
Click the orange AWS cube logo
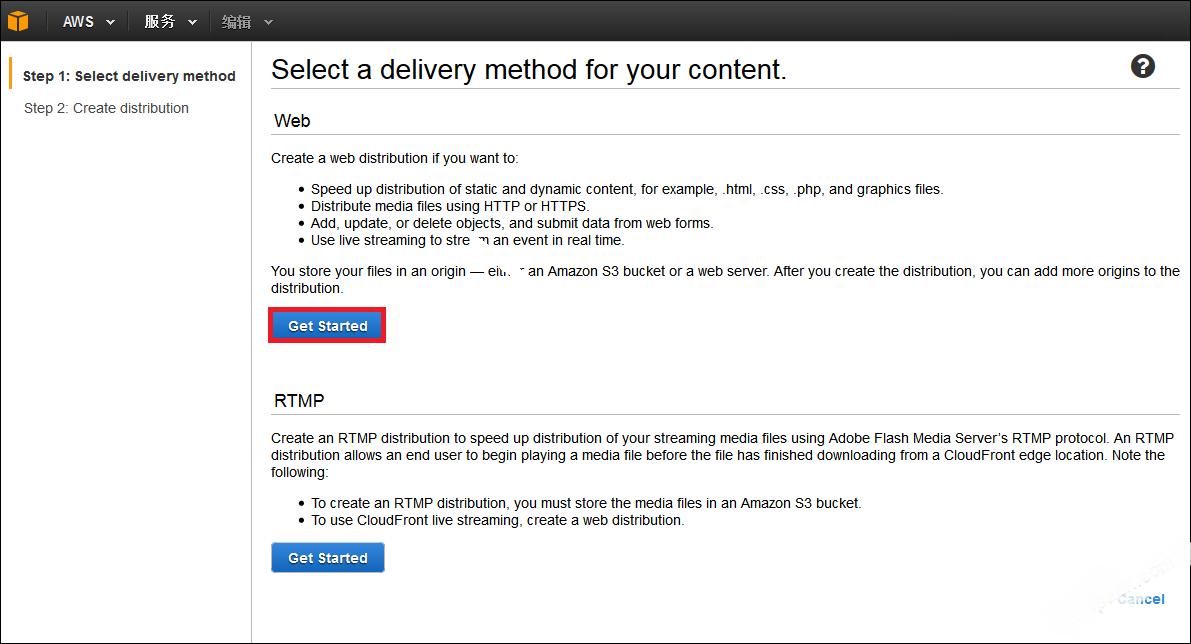coord(18,21)
